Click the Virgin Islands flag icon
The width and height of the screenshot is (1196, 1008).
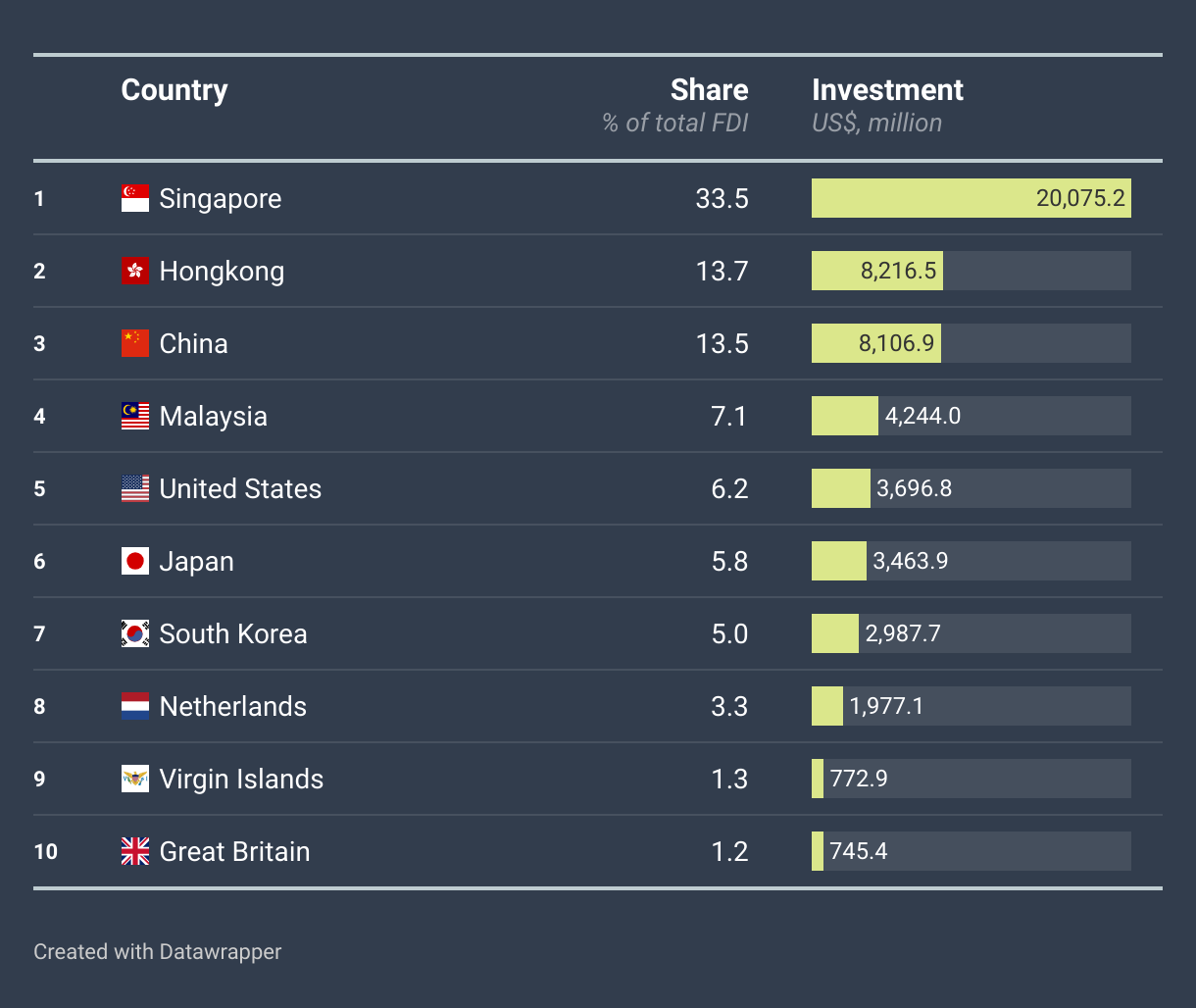point(135,780)
